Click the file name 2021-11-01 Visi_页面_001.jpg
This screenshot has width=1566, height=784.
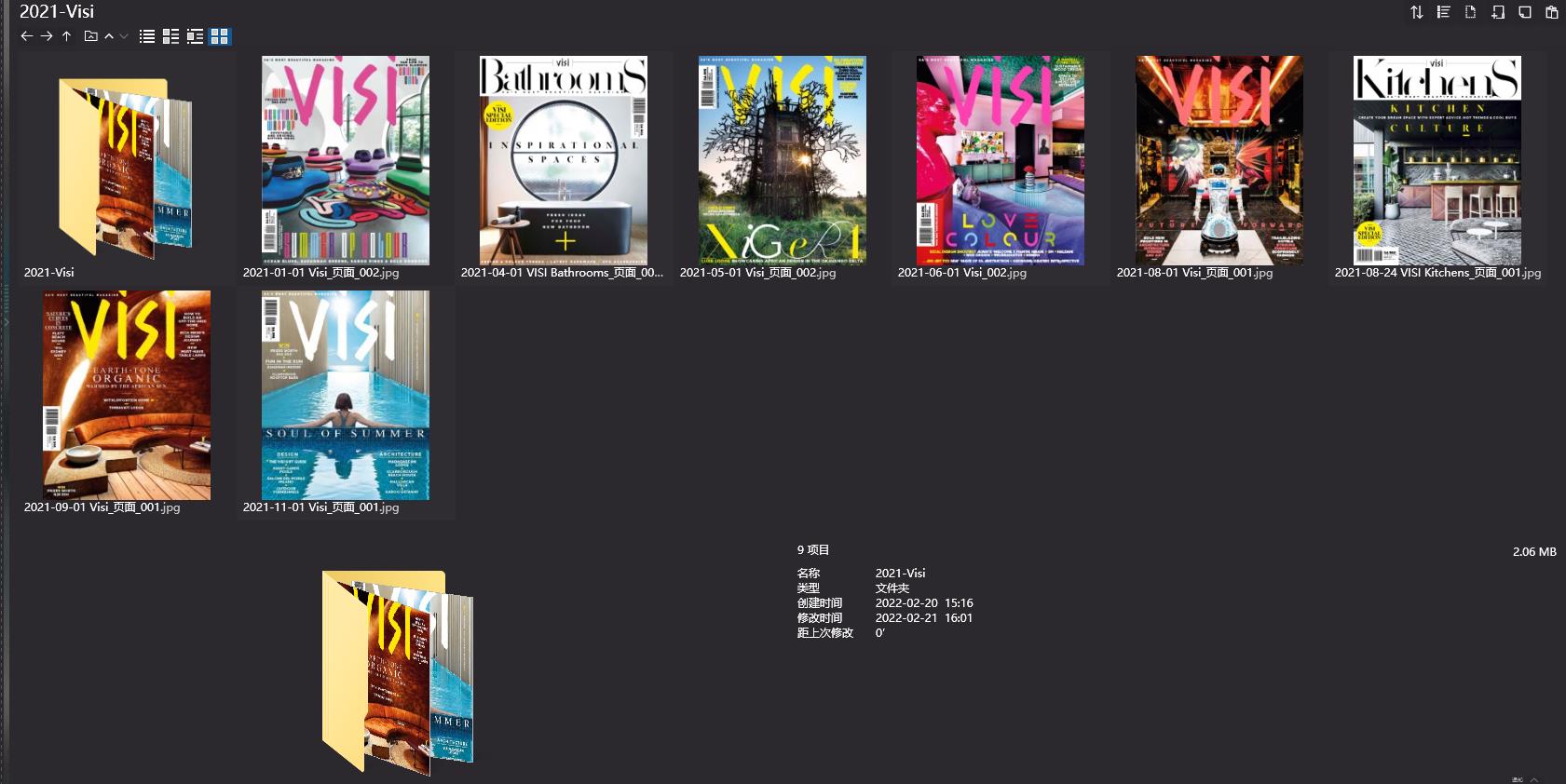point(320,507)
